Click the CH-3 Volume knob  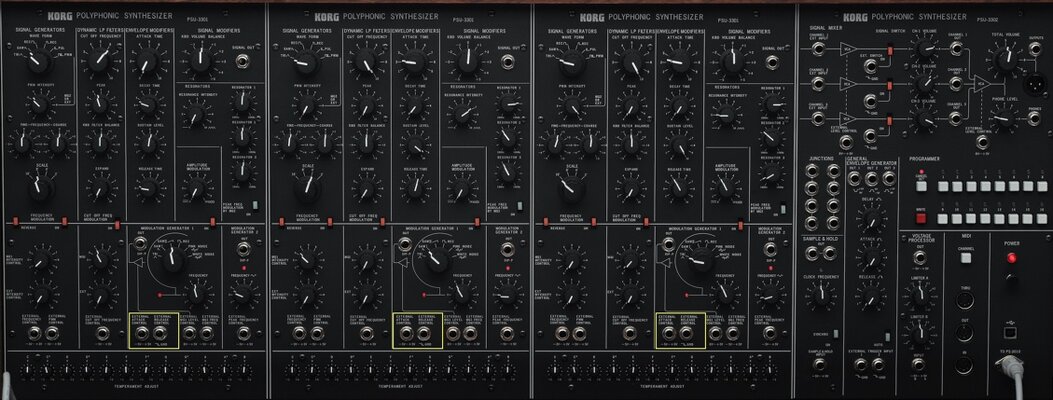pos(923,119)
